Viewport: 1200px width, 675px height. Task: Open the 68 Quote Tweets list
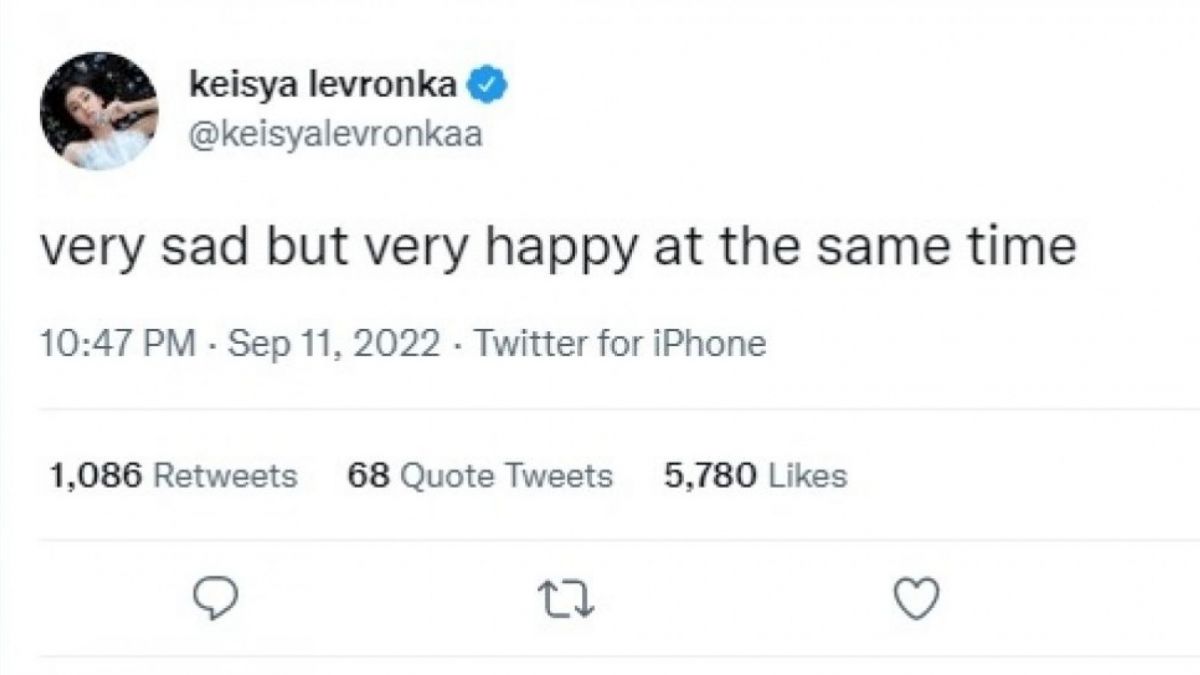click(x=478, y=476)
